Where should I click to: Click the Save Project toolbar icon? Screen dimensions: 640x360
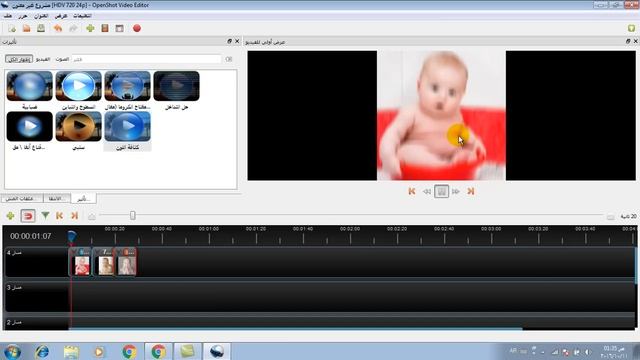[41, 29]
